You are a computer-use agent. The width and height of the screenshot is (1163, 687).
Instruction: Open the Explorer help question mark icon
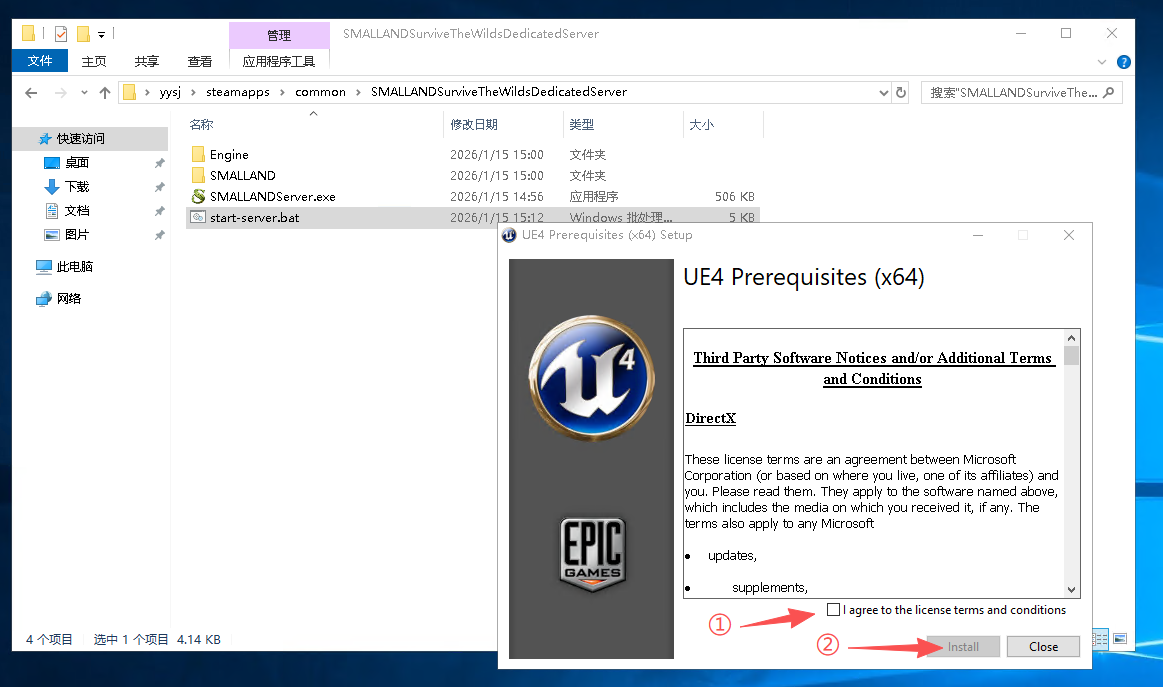pyautogui.click(x=1124, y=62)
